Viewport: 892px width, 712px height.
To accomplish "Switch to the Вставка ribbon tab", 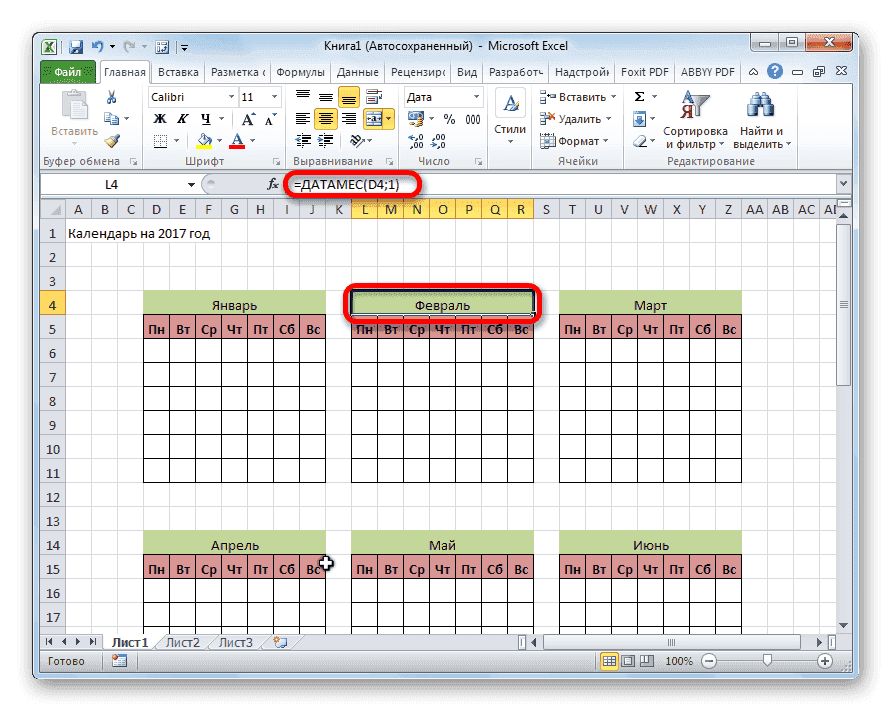I will coord(176,71).
